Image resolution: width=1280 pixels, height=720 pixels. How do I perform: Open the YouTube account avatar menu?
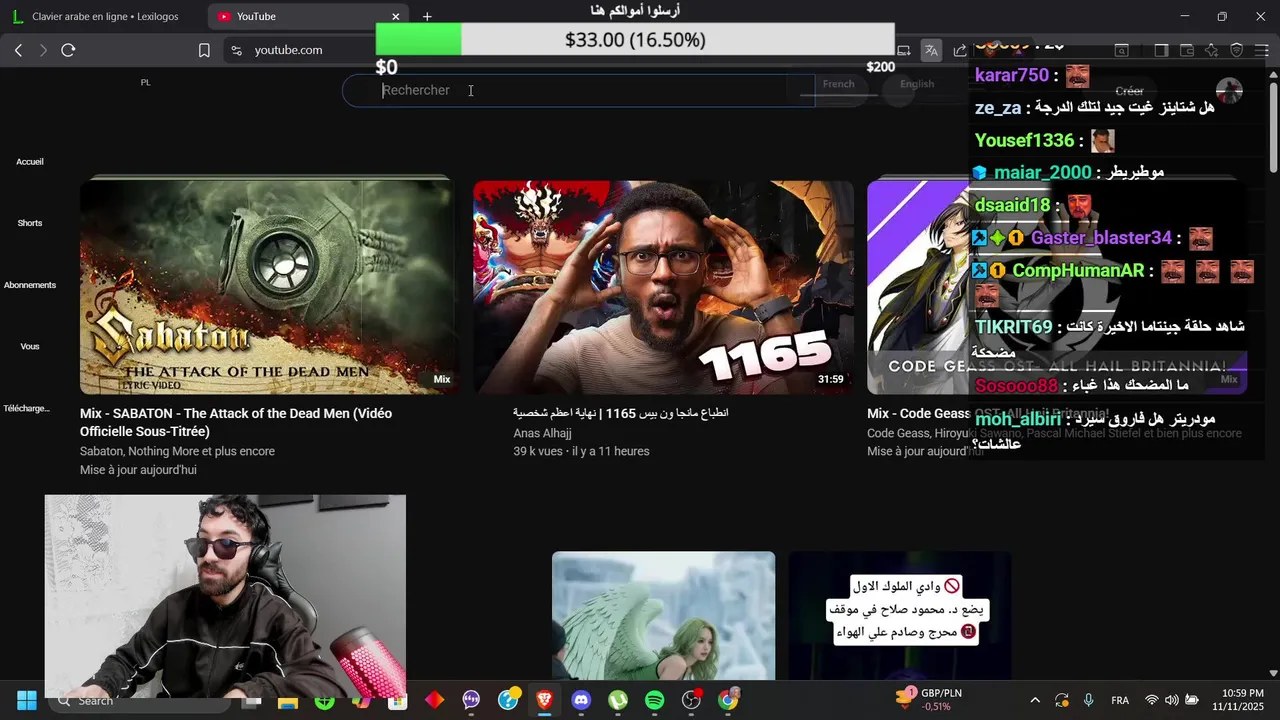[1229, 91]
